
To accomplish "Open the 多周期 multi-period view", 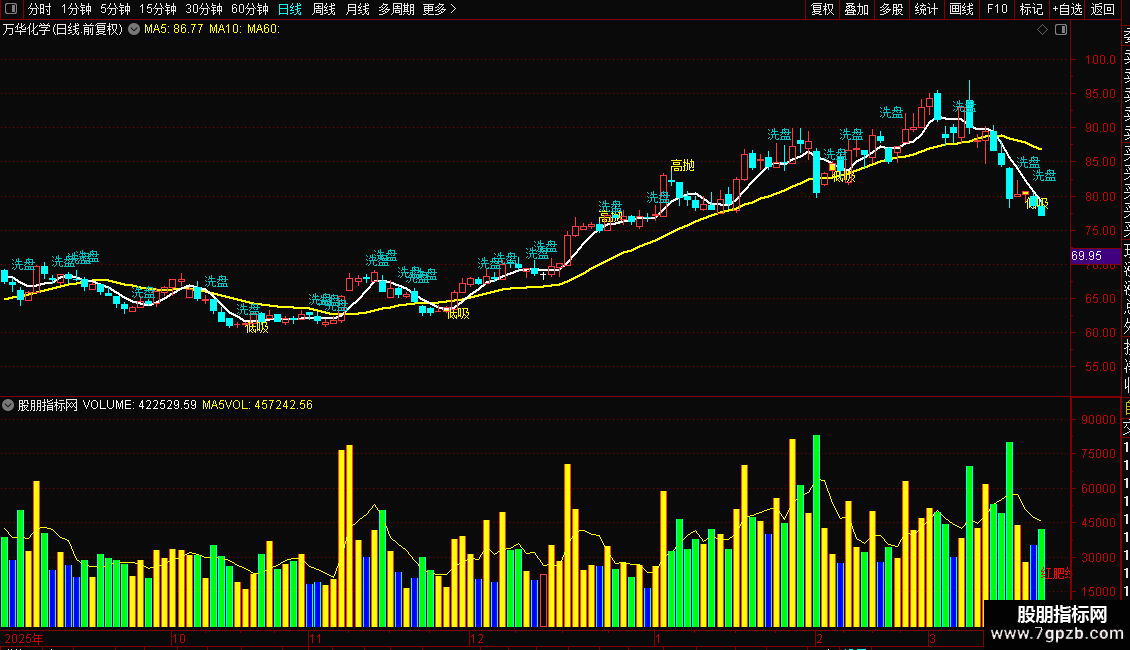I will point(396,9).
